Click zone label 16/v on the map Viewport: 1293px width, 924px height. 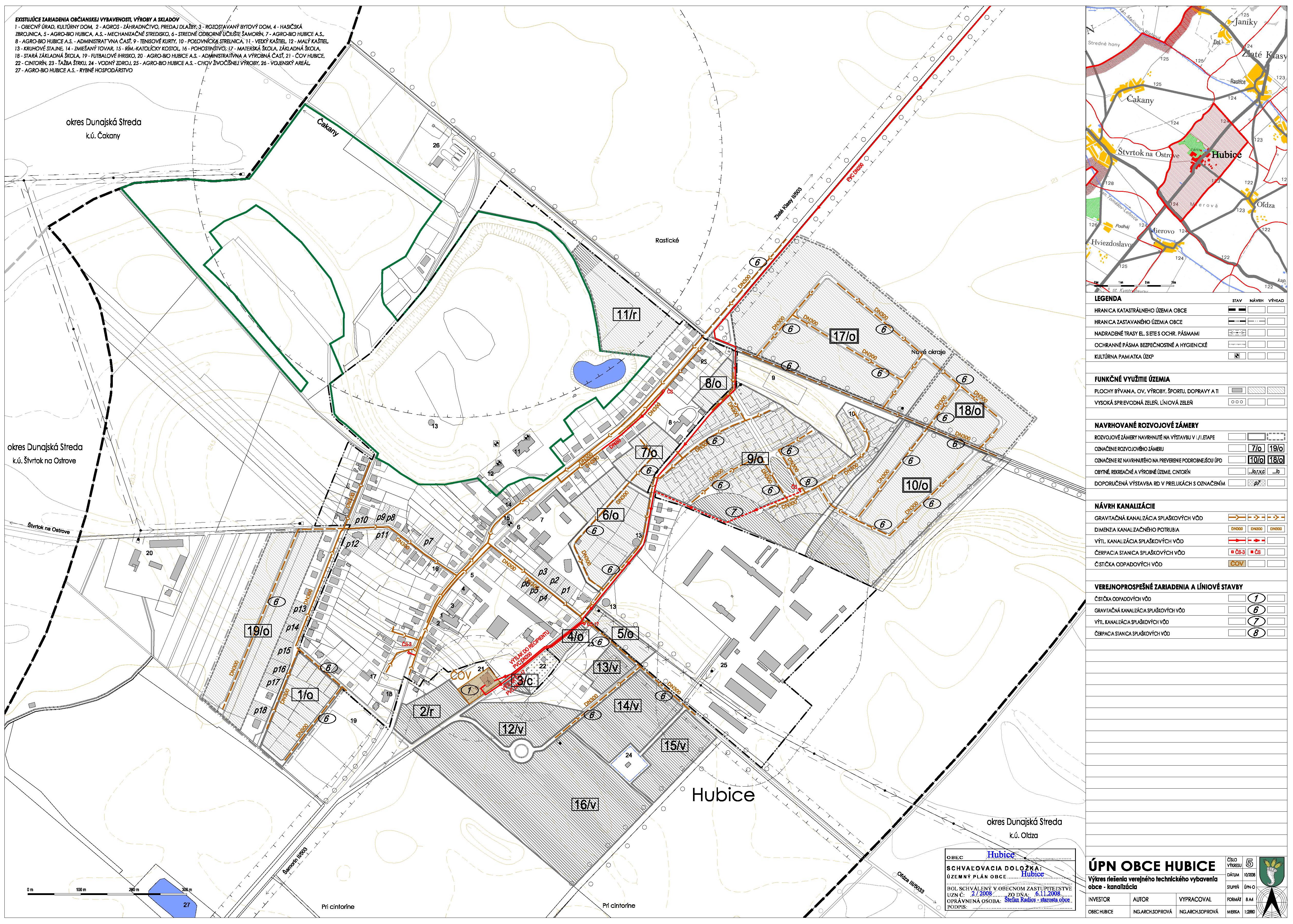[585, 805]
